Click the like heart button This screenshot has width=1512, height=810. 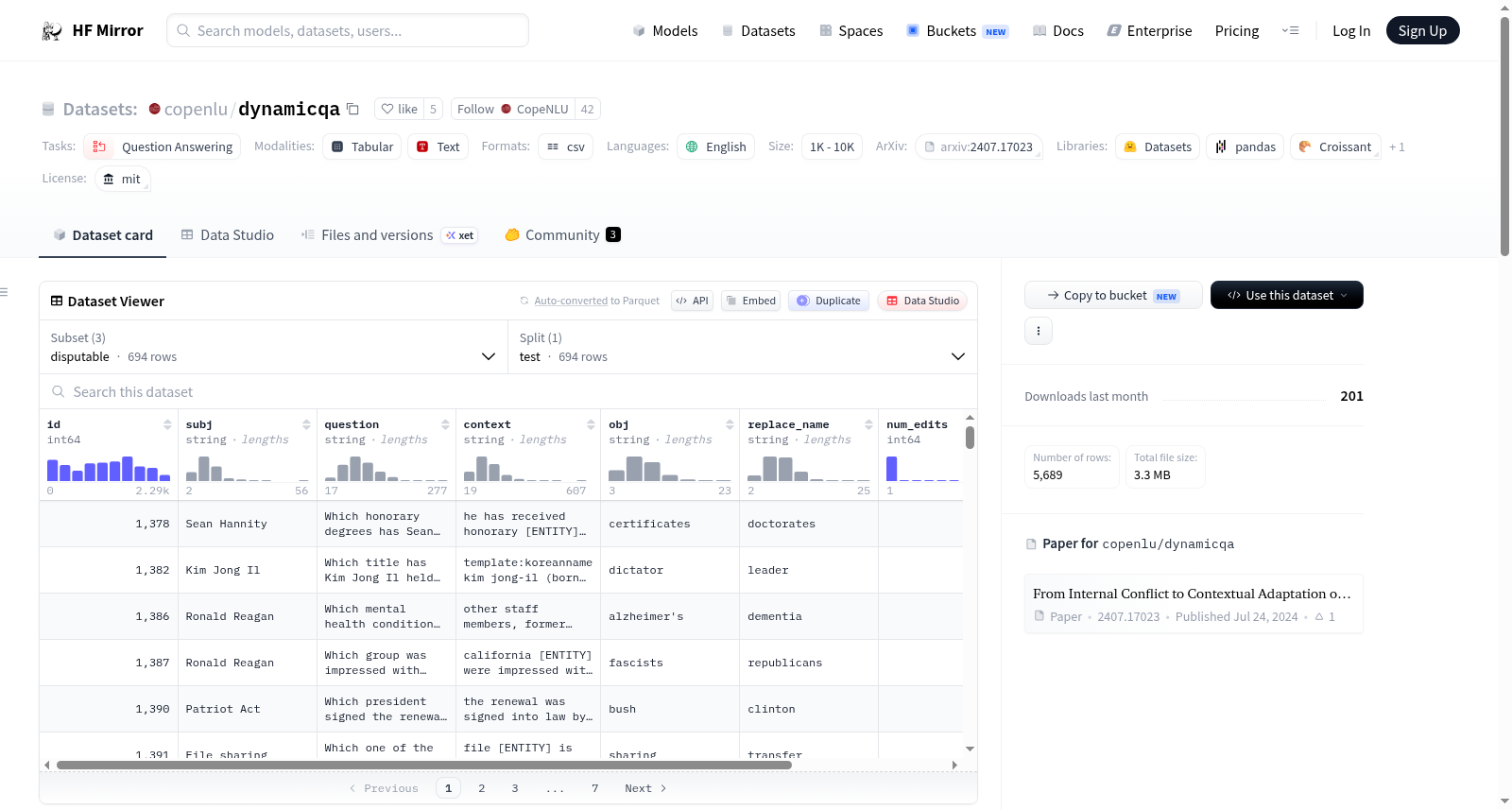pos(400,109)
